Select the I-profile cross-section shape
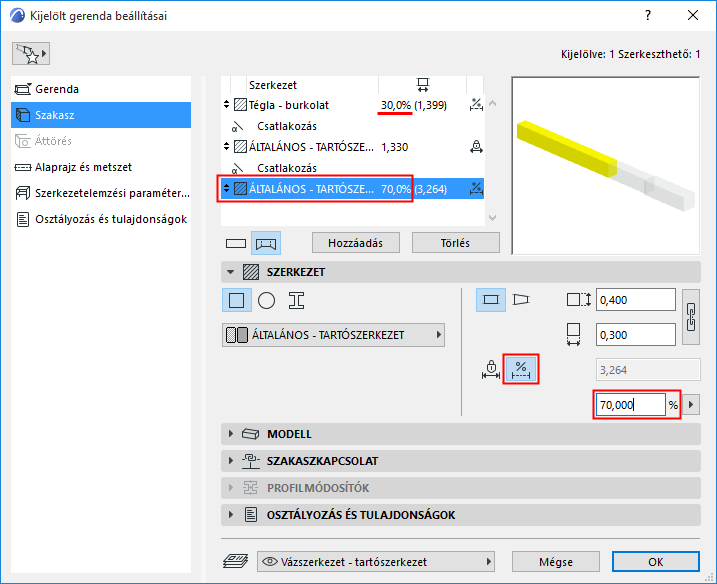This screenshot has width=717, height=584. click(296, 300)
